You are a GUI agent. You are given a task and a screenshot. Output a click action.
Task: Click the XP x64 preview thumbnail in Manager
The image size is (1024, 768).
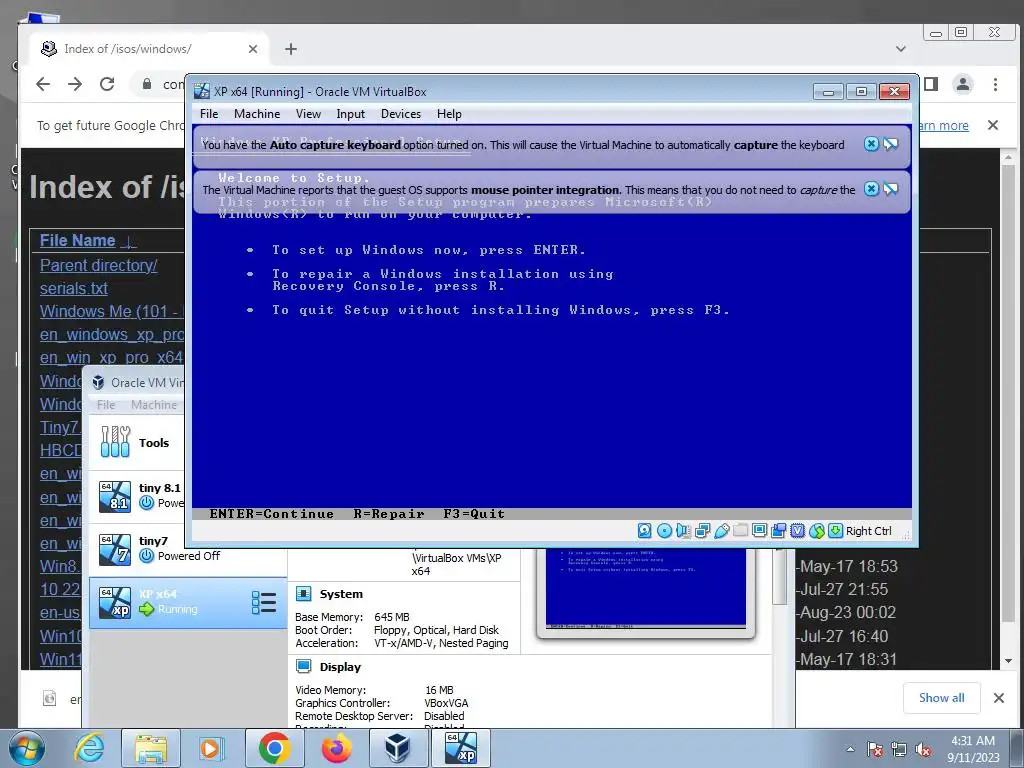tap(645, 590)
